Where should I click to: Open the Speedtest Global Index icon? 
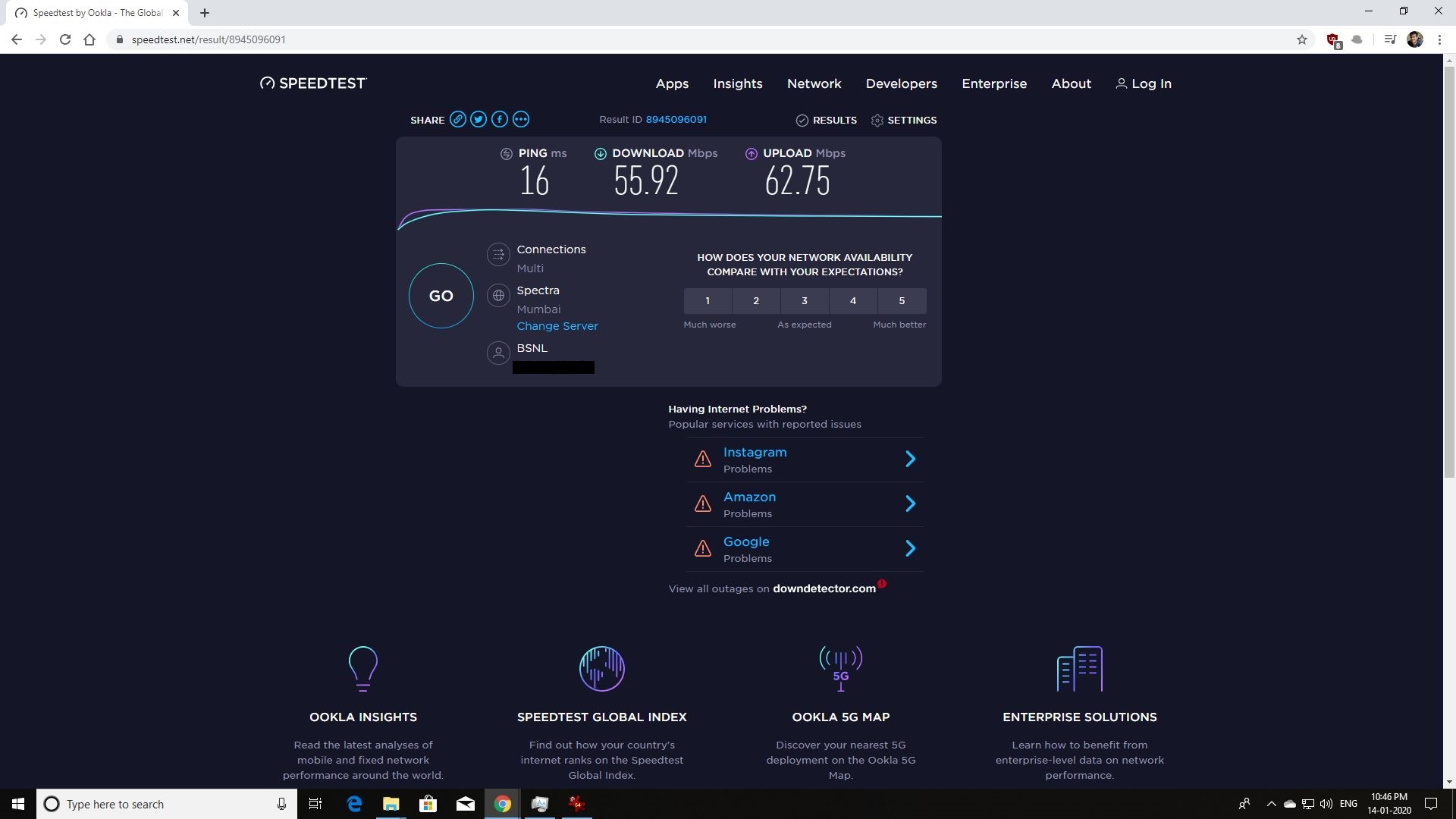(x=601, y=668)
